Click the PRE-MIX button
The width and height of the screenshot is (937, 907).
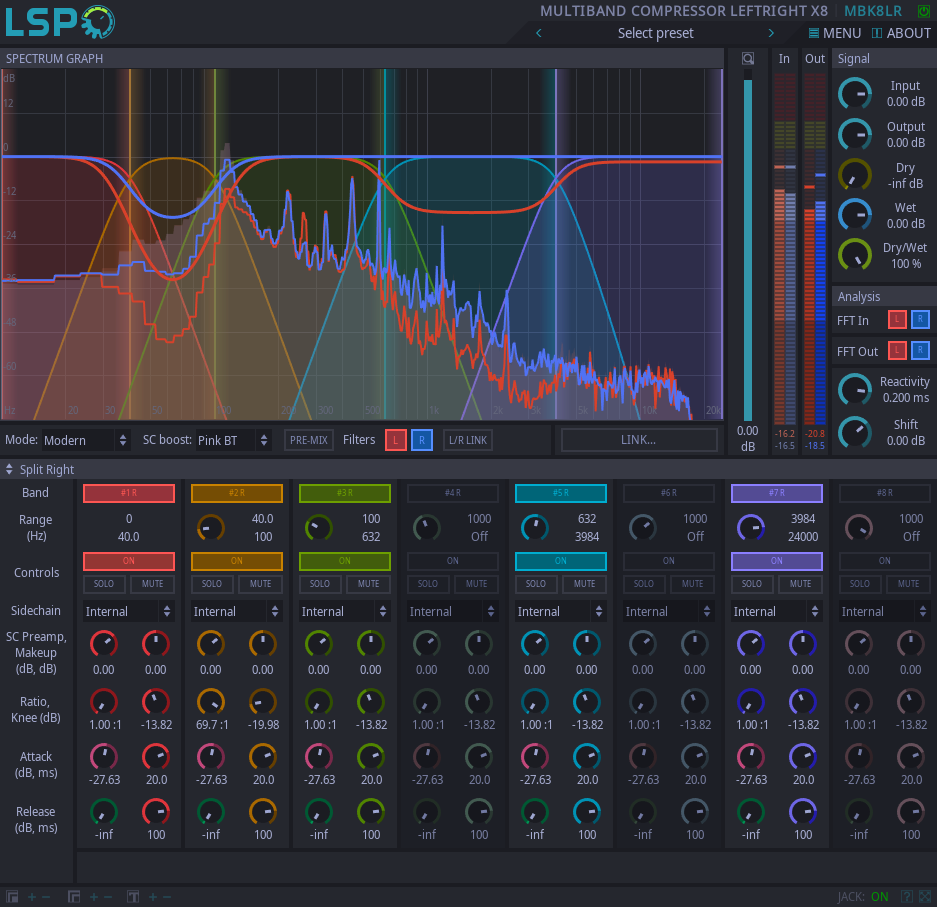tap(309, 440)
